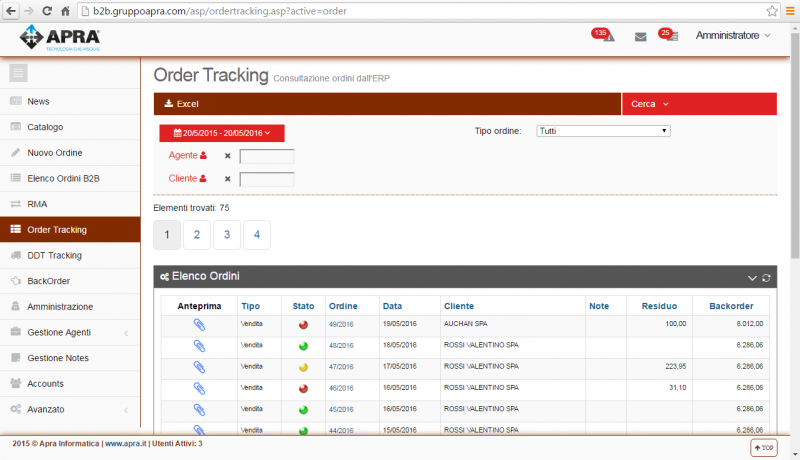Open the preview paperclip for order 48/2016

pyautogui.click(x=199, y=346)
